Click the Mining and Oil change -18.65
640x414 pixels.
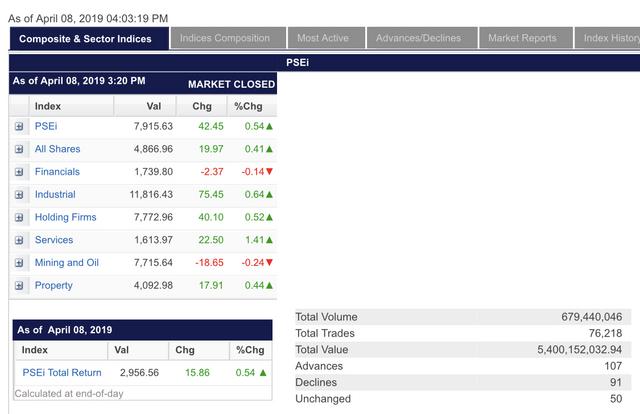coord(209,263)
